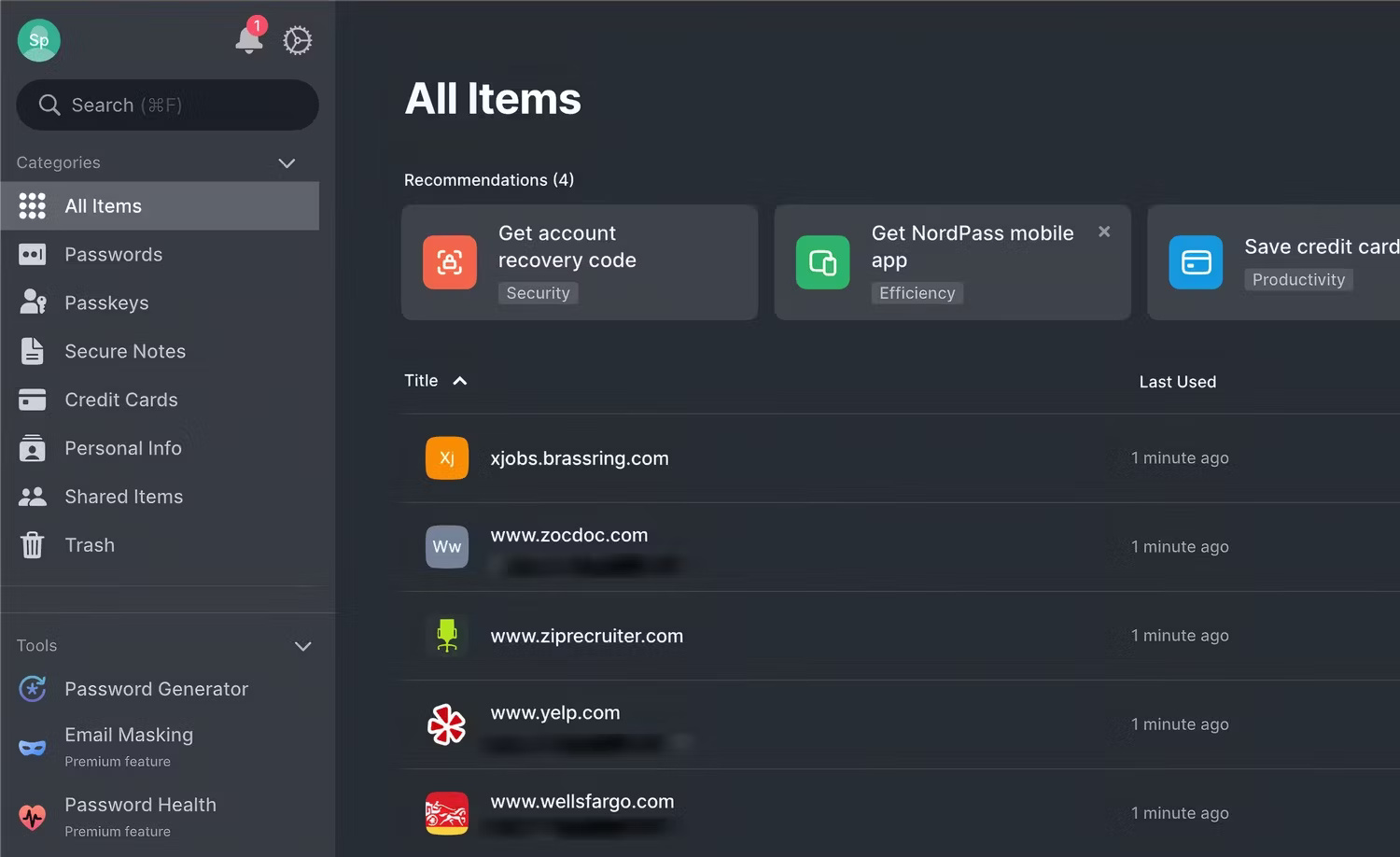1400x857 pixels.
Task: Click the All Items grid icon
Action: point(32,206)
